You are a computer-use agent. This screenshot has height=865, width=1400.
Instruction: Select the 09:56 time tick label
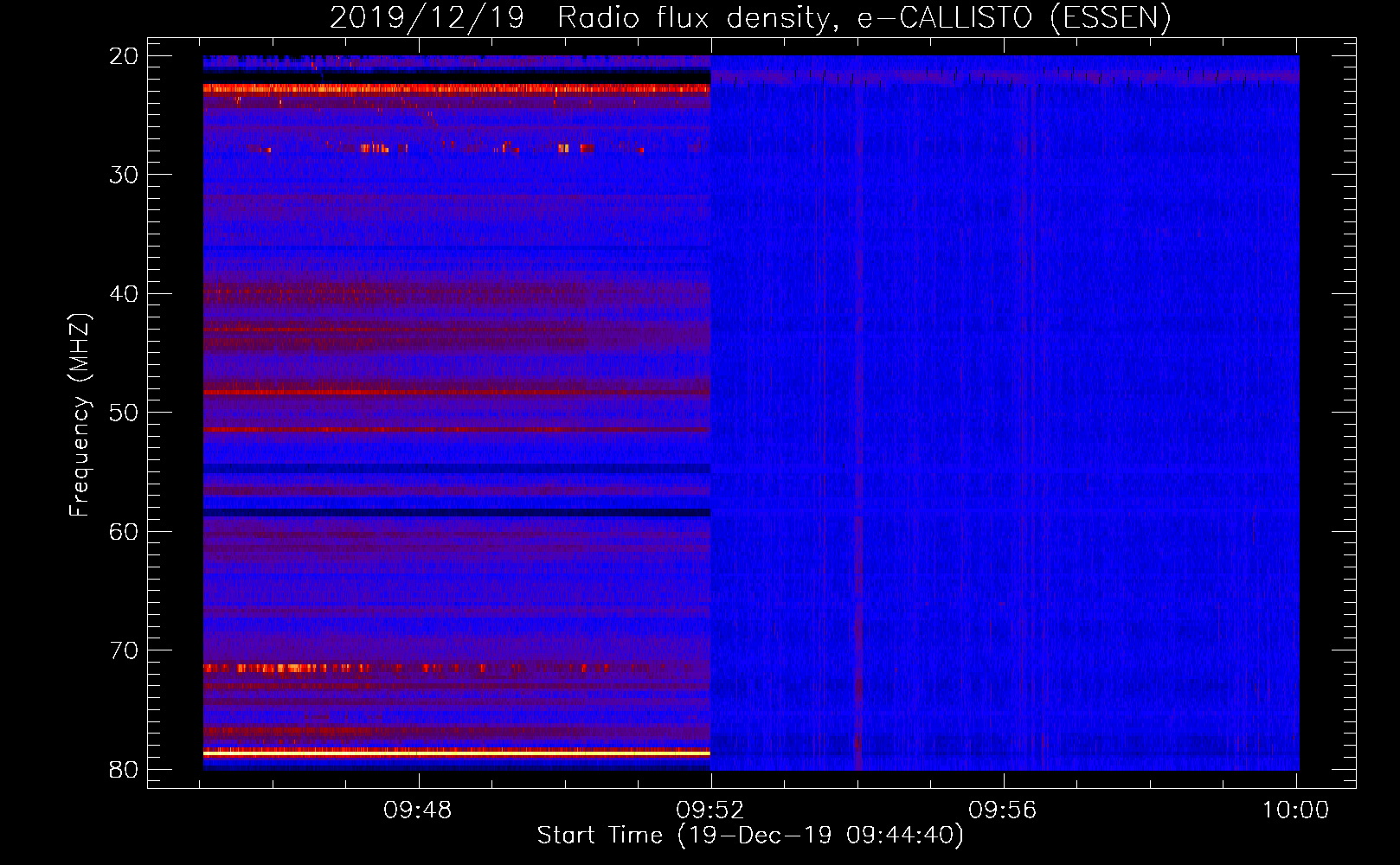pyautogui.click(x=1003, y=811)
